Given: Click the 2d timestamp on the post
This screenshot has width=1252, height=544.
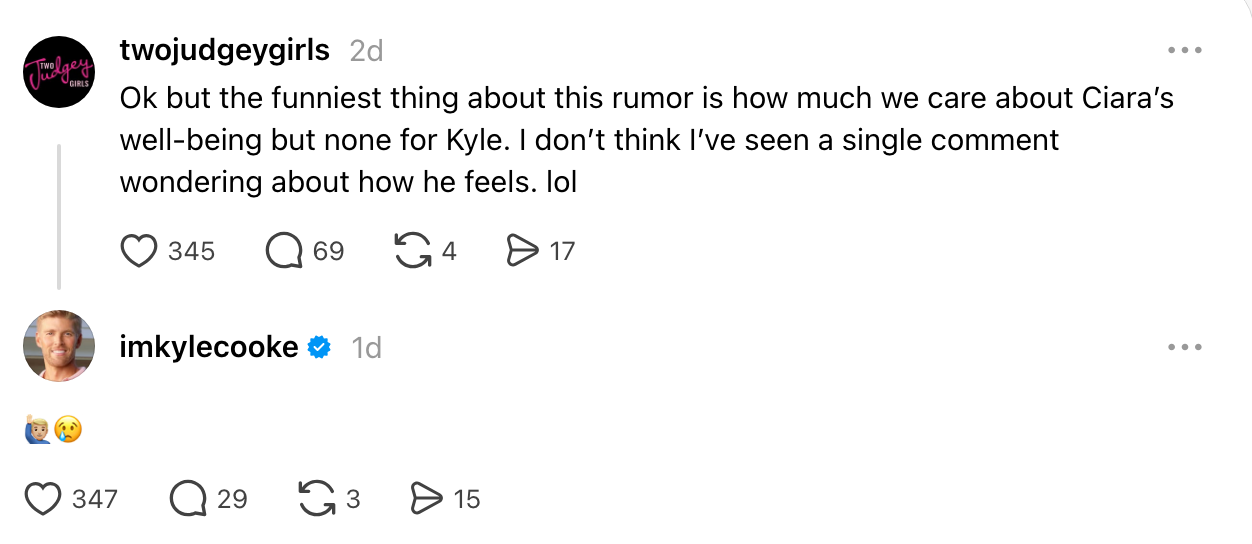Looking at the screenshot, I should 366,51.
